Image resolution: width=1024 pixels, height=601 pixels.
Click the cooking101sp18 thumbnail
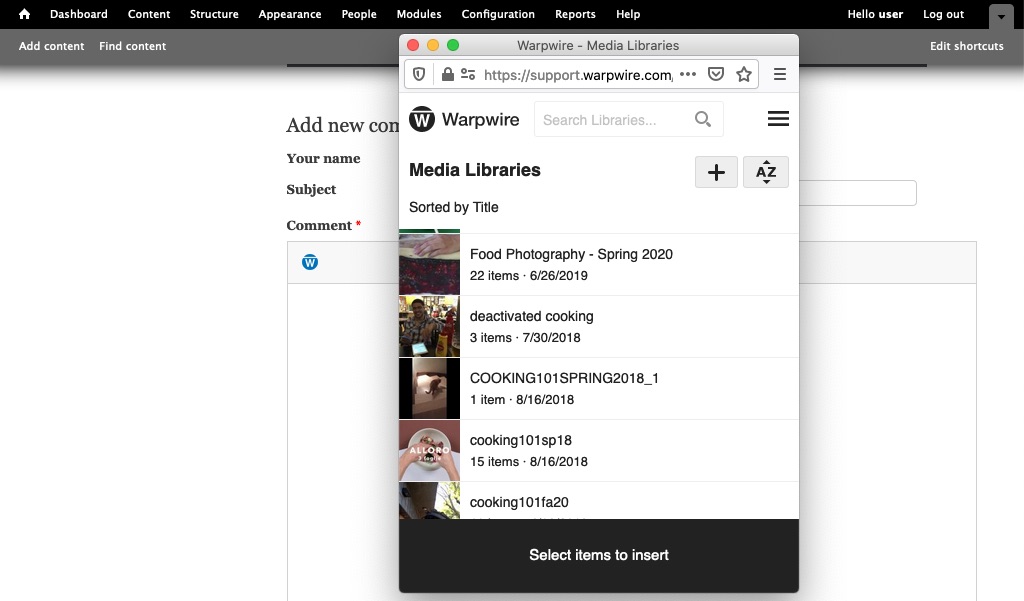coord(429,451)
